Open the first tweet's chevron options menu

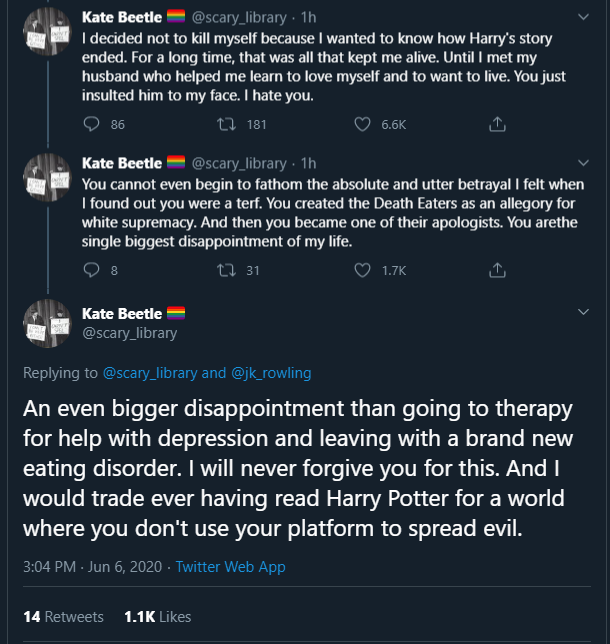[x=583, y=17]
